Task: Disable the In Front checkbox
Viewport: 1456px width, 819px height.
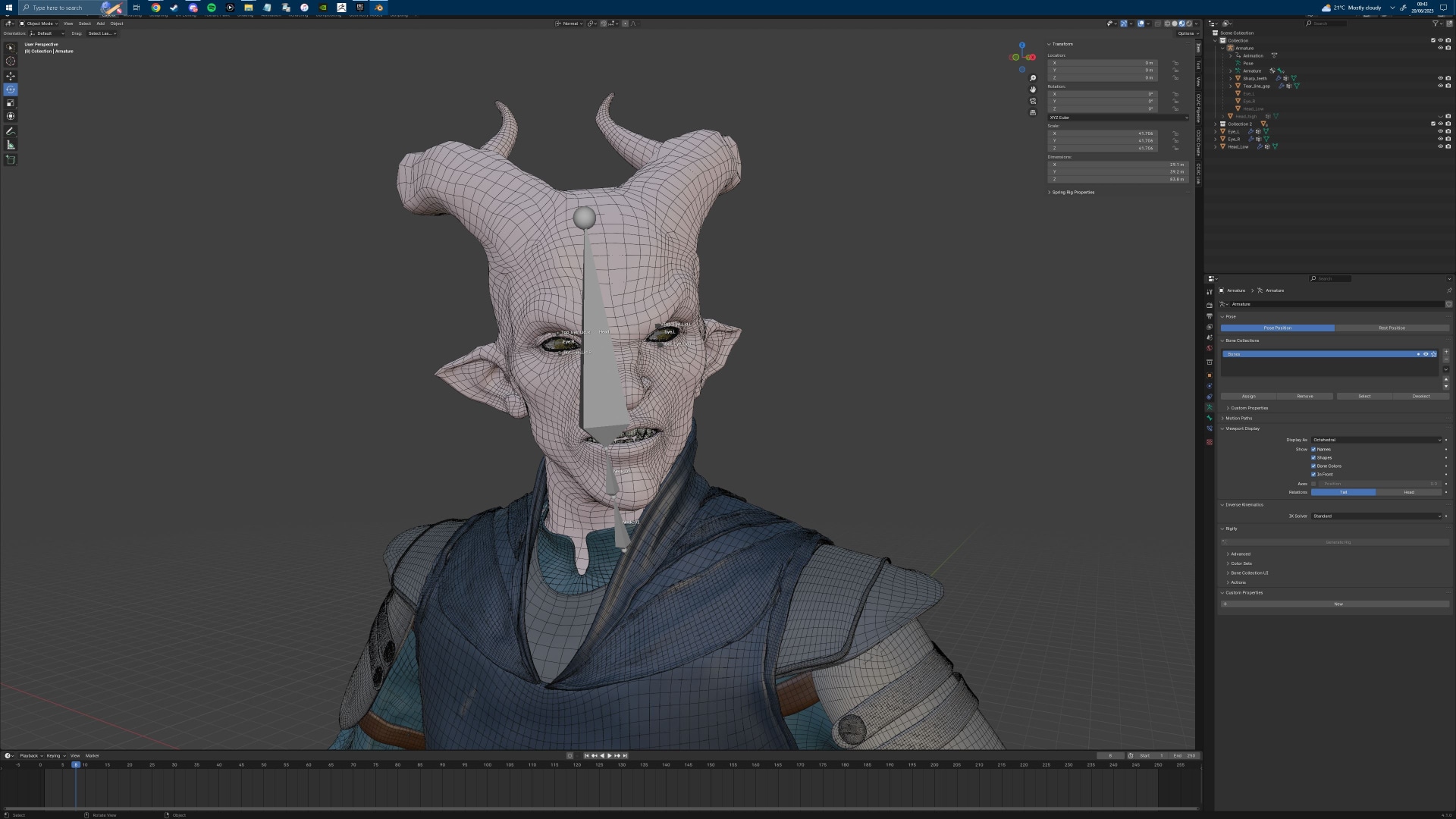Action: coord(1313,475)
